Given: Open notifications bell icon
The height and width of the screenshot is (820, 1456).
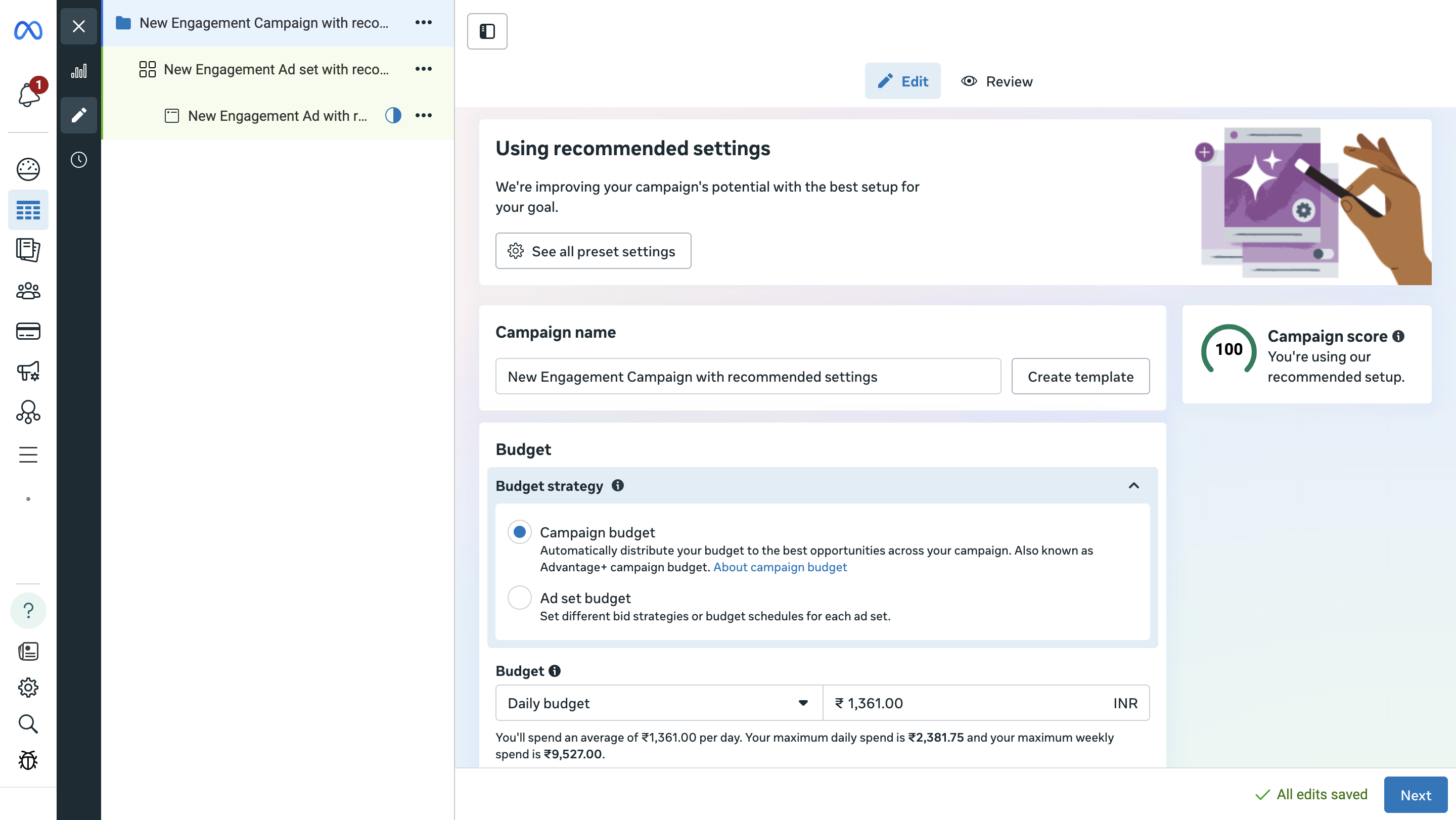Looking at the screenshot, I should tap(28, 94).
